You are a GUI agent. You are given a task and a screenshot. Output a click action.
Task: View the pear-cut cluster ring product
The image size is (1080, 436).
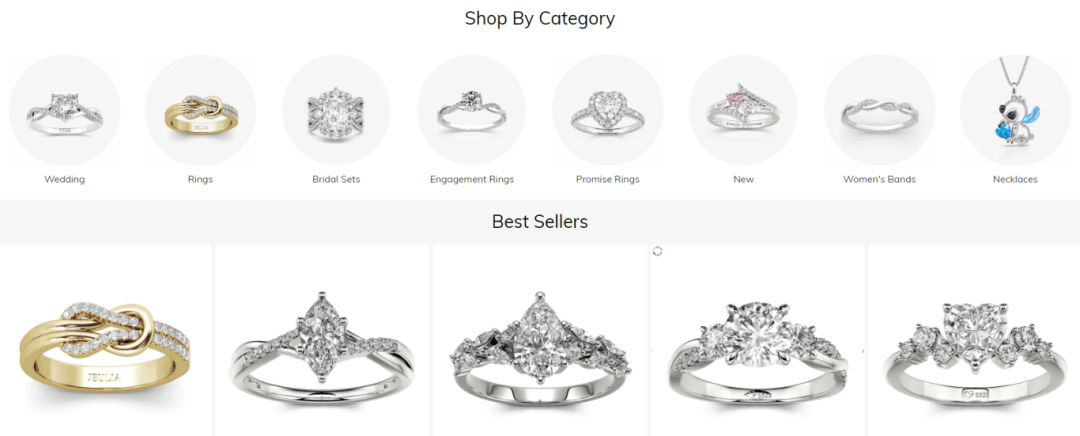pyautogui.click(x=540, y=340)
